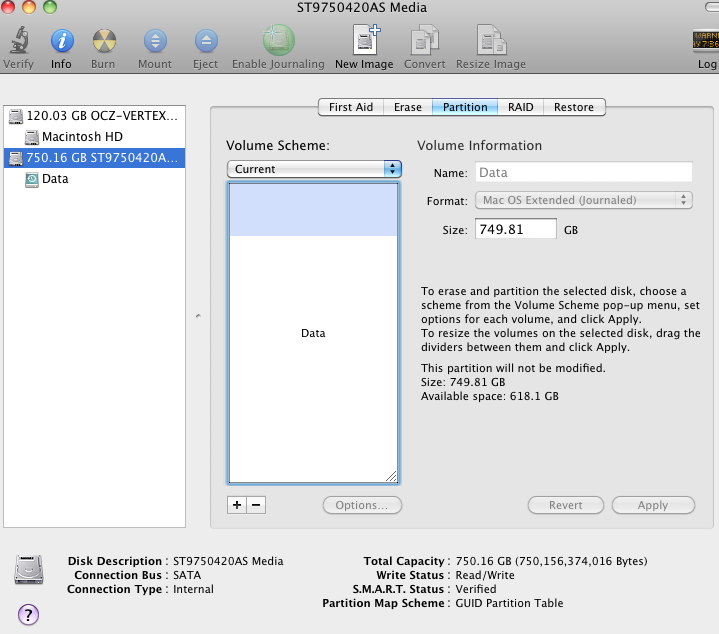This screenshot has height=634, width=719.
Task: Switch to the First Aid tab
Action: point(351,107)
